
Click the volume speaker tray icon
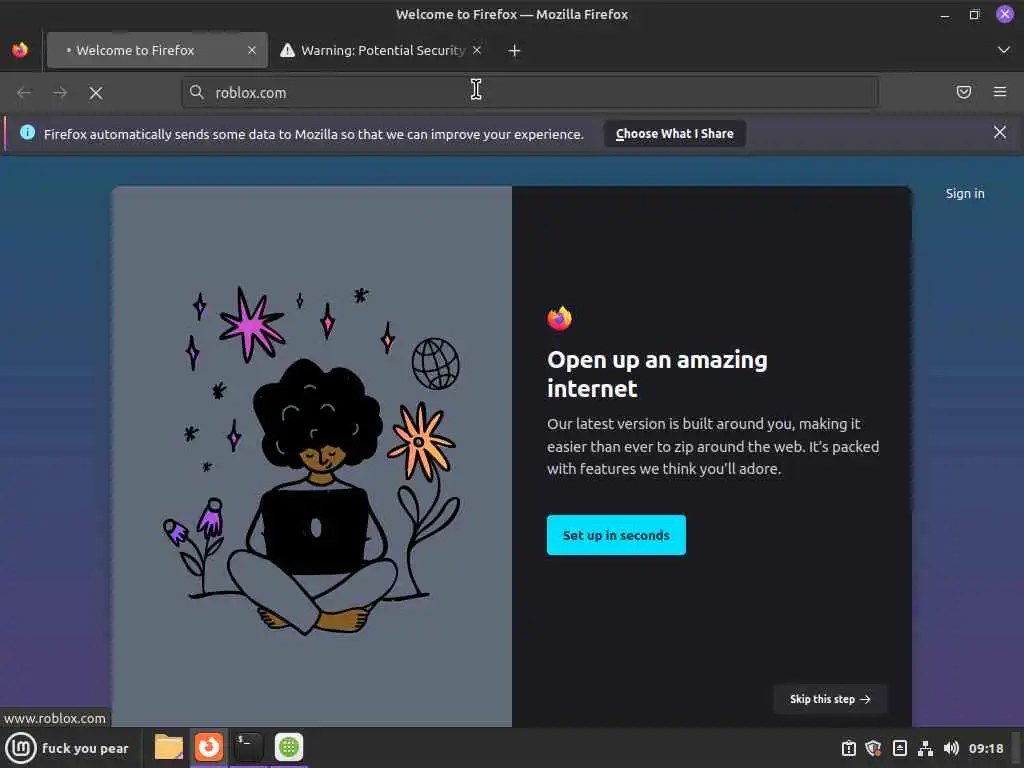(952, 748)
